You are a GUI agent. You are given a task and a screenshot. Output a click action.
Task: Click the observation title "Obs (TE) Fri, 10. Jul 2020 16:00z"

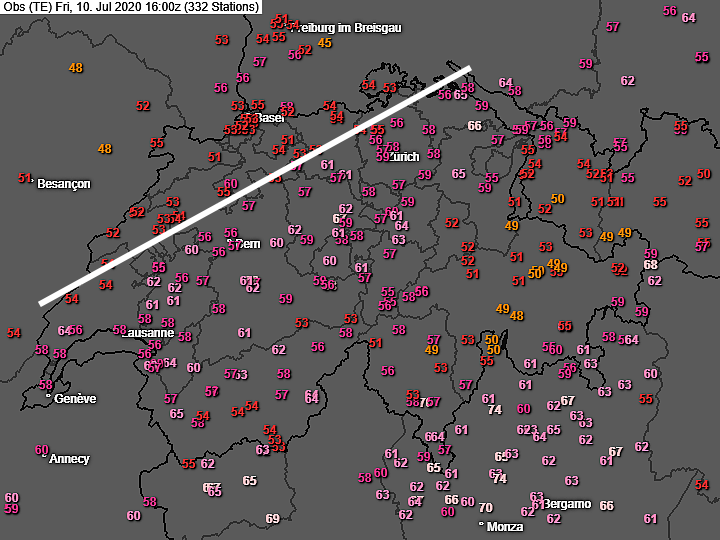point(91,6)
